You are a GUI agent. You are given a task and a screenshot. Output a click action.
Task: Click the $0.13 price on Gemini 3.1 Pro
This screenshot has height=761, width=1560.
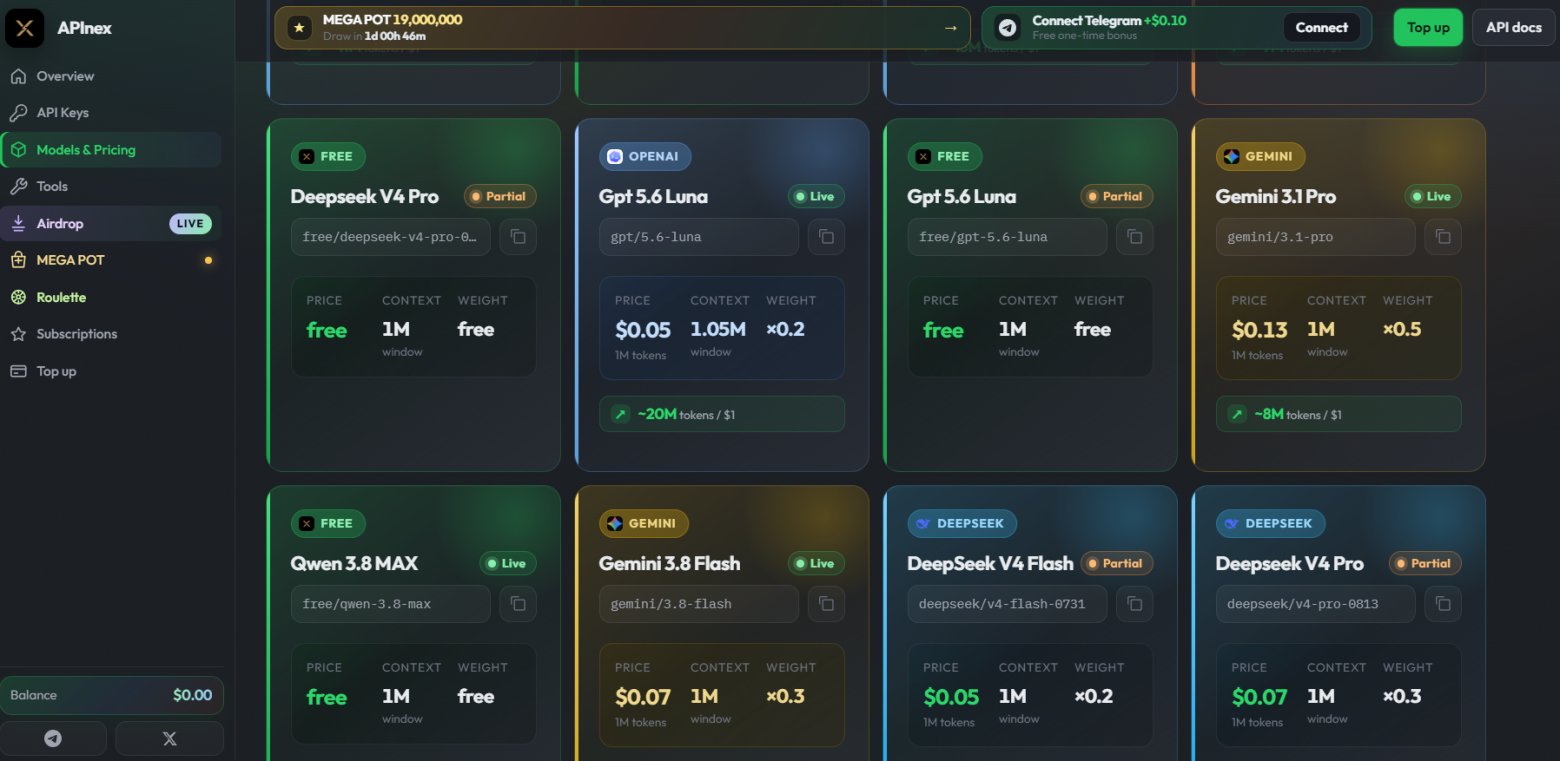tap(1260, 330)
